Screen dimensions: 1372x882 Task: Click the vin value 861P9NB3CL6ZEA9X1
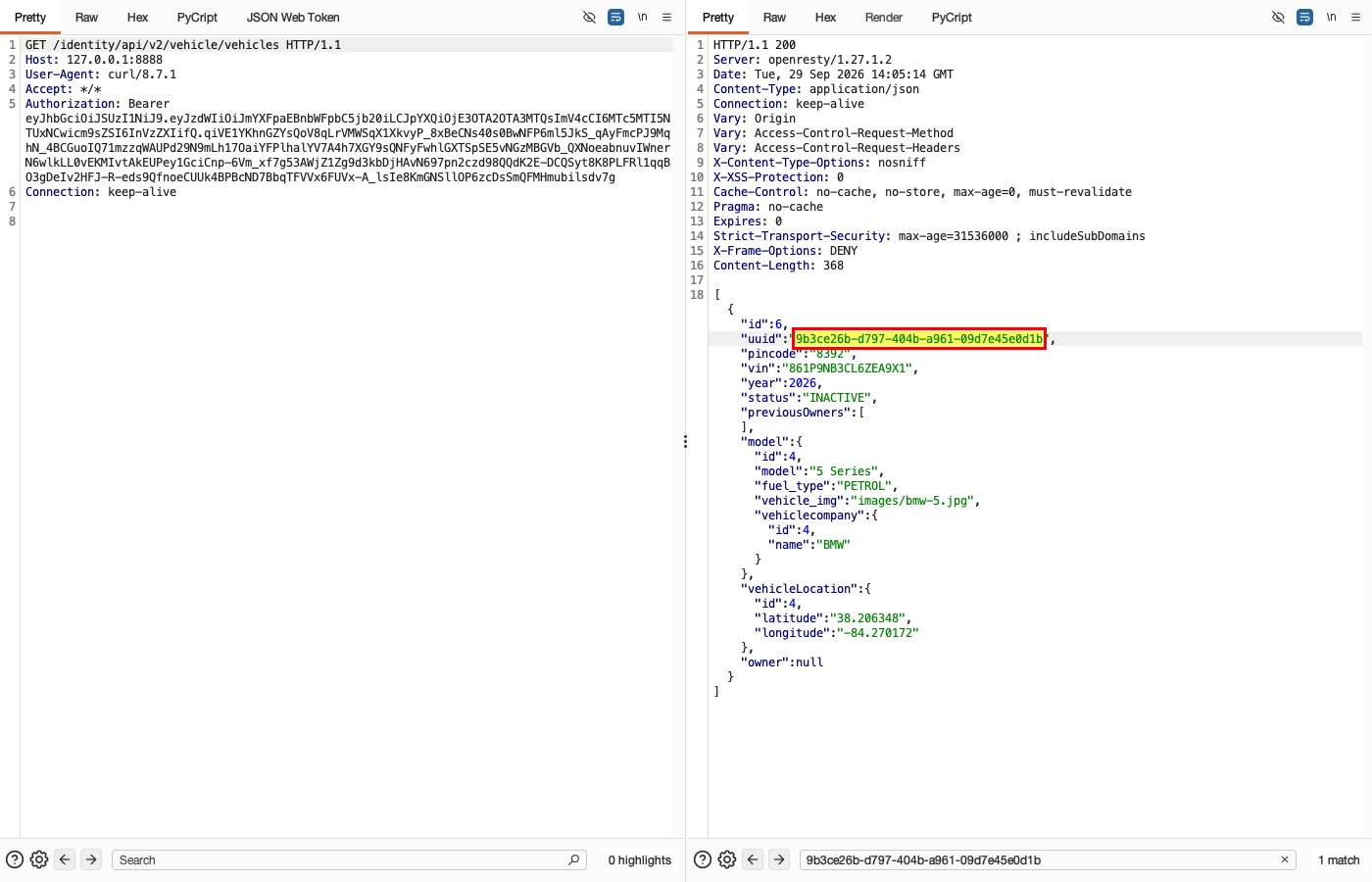pyautogui.click(x=848, y=368)
